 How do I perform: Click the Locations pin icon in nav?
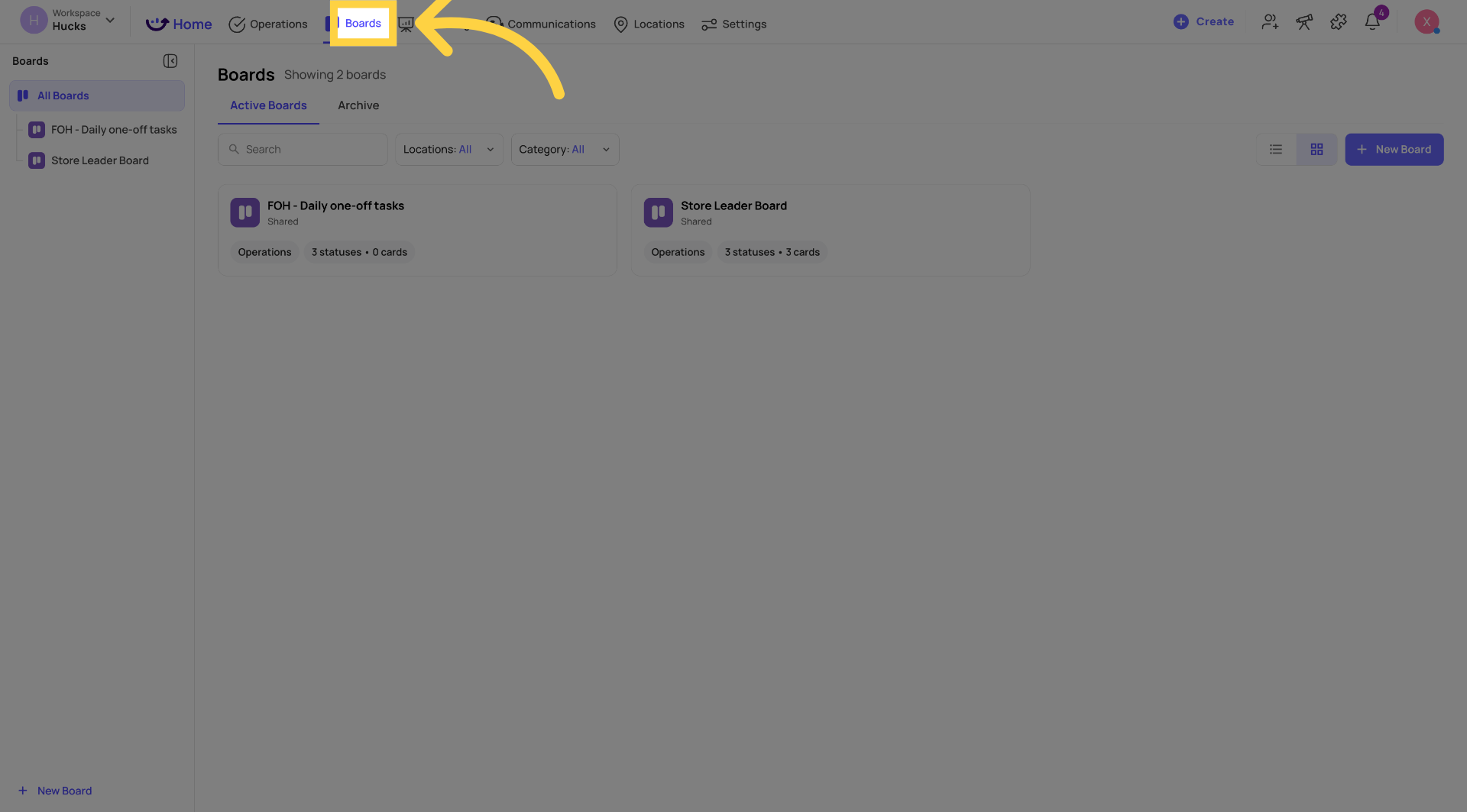point(620,24)
